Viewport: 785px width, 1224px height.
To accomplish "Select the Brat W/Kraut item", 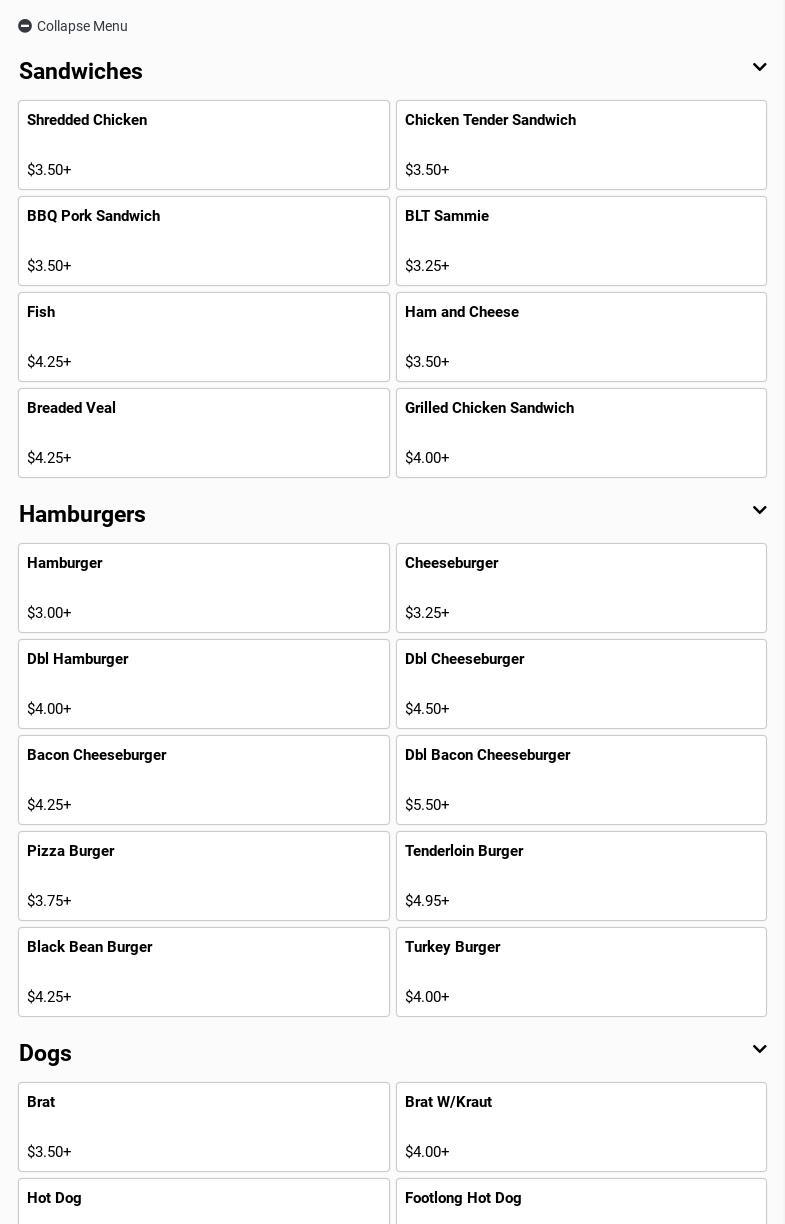I will pos(581,1127).
